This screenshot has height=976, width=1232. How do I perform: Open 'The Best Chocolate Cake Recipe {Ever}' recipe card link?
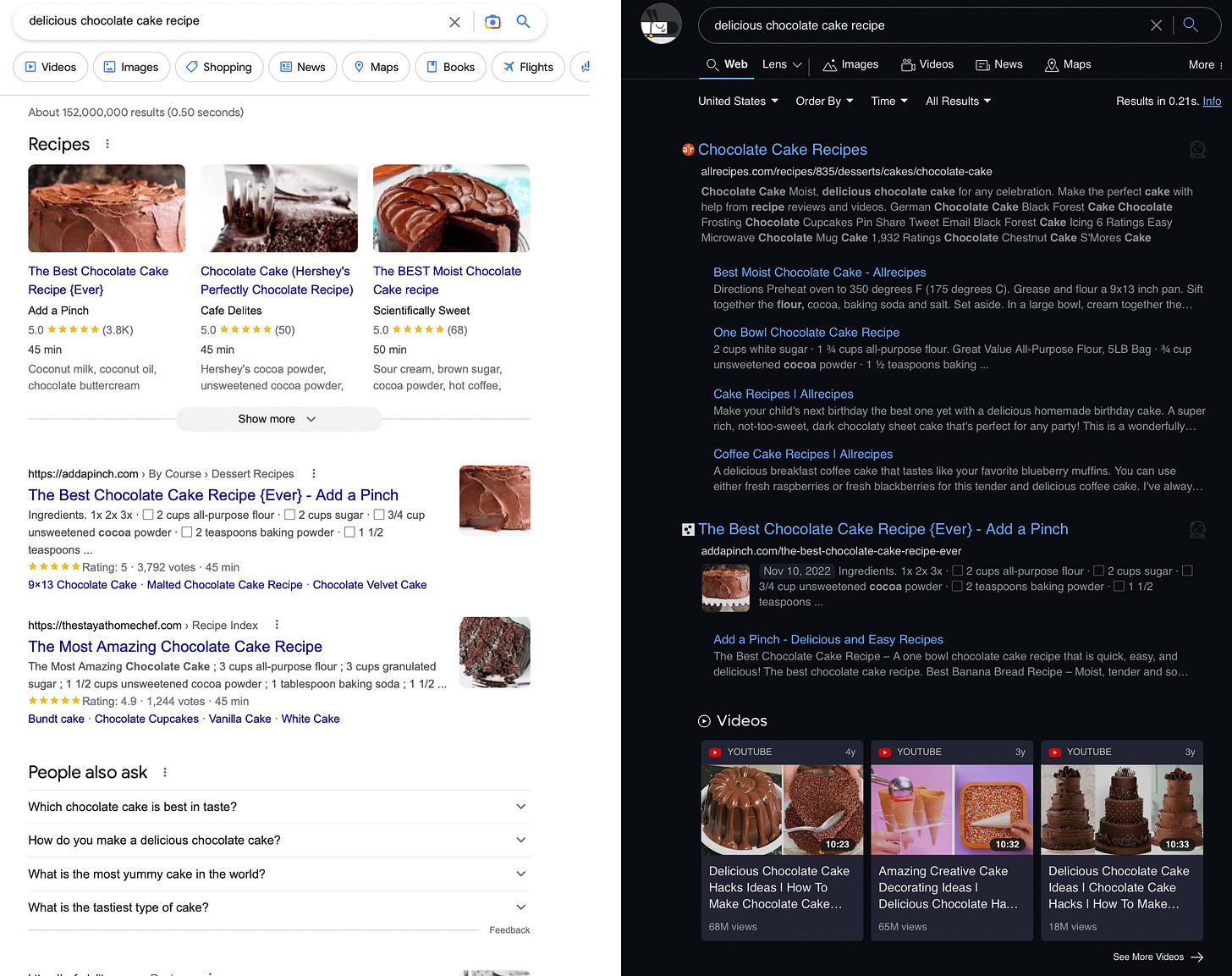coord(98,280)
